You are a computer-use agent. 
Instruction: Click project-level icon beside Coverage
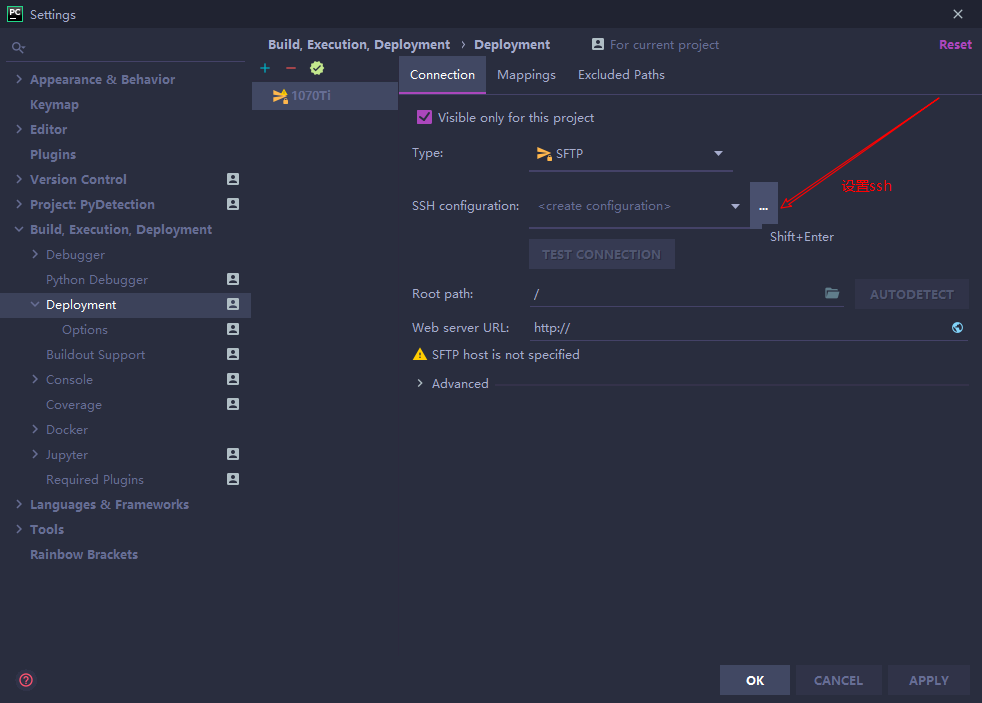pos(233,404)
